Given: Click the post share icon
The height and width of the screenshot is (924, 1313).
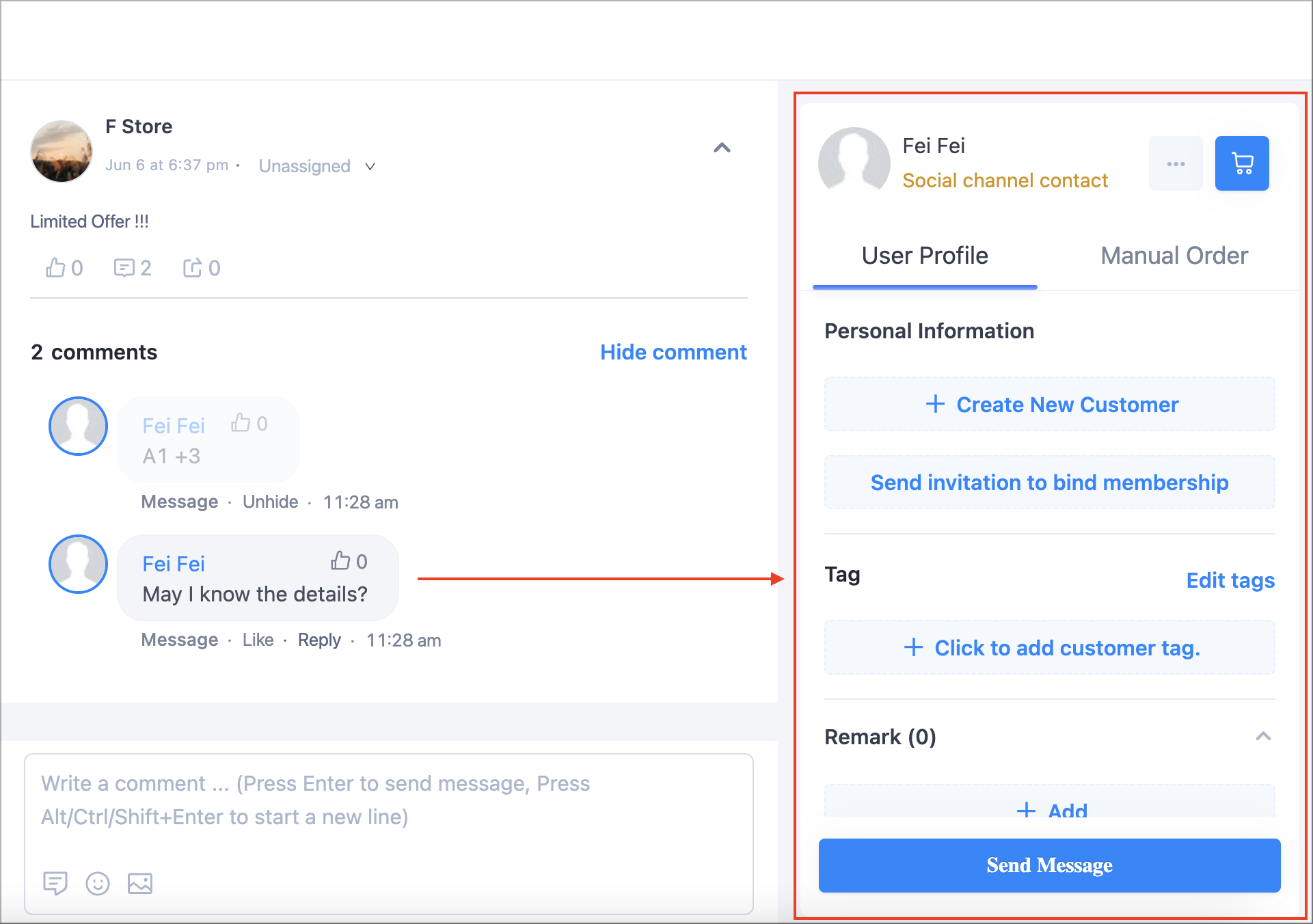Looking at the screenshot, I should click(x=193, y=268).
